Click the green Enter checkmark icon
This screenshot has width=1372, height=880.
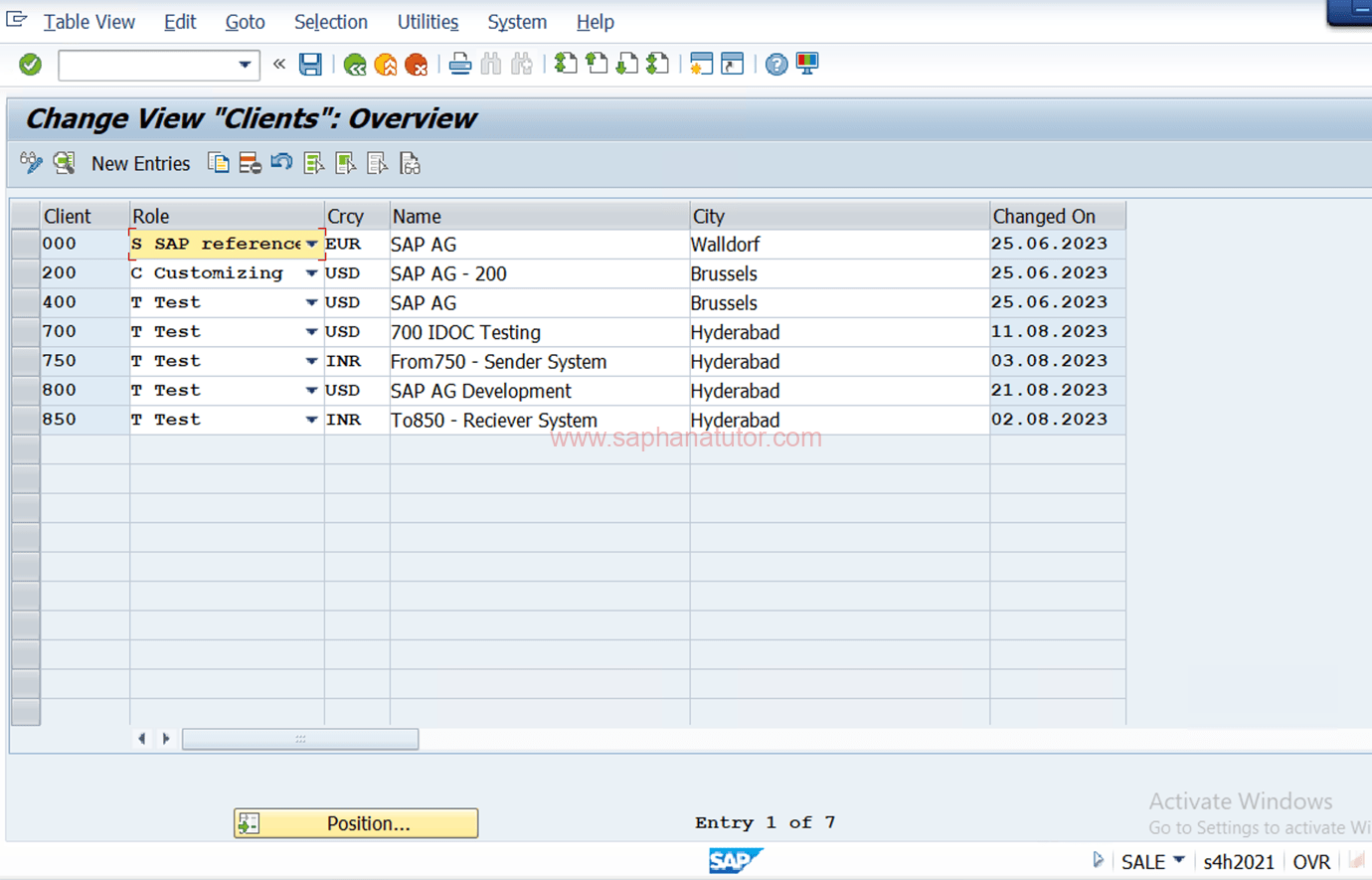(31, 65)
